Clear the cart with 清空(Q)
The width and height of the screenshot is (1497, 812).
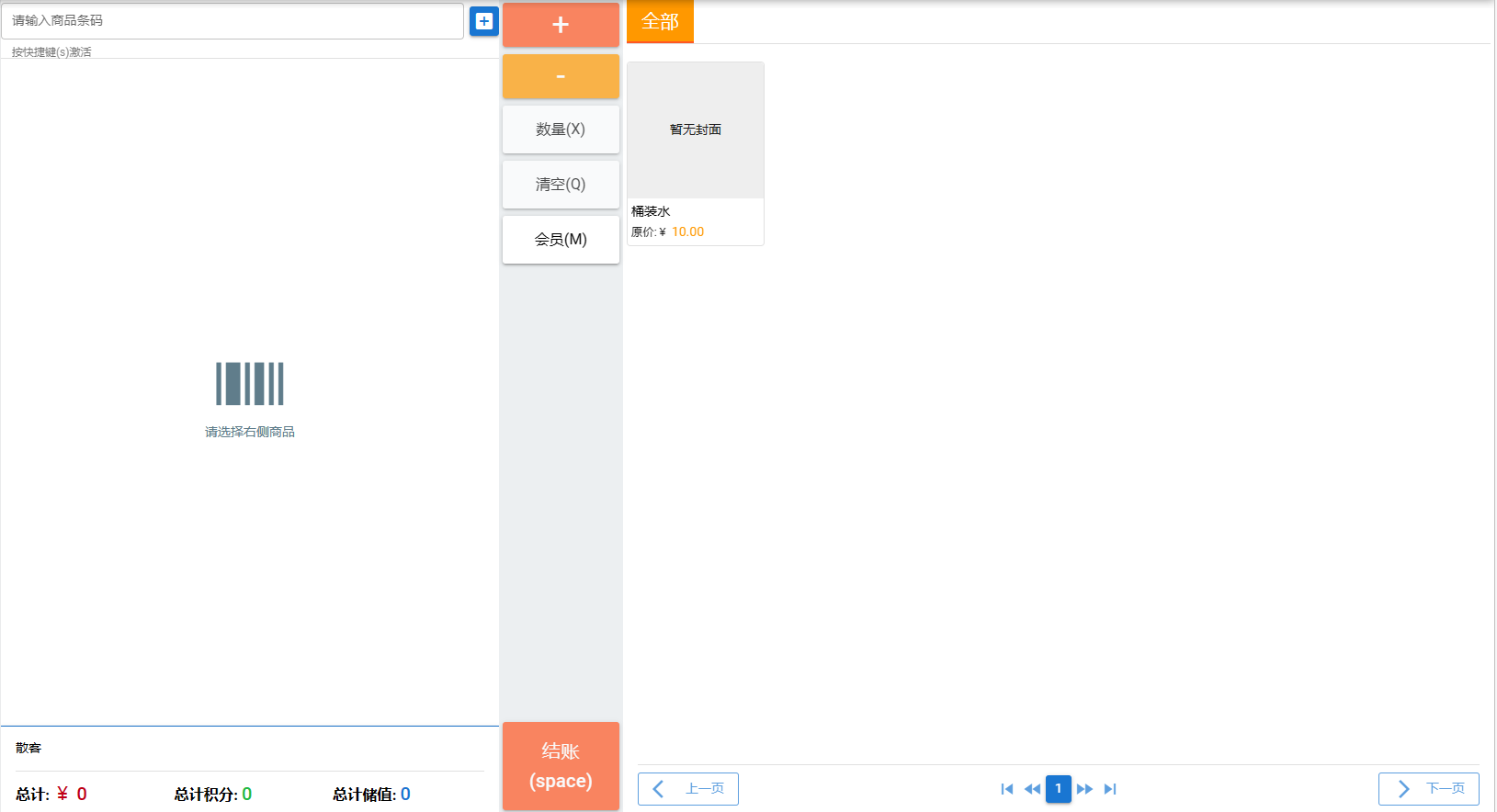pos(561,185)
